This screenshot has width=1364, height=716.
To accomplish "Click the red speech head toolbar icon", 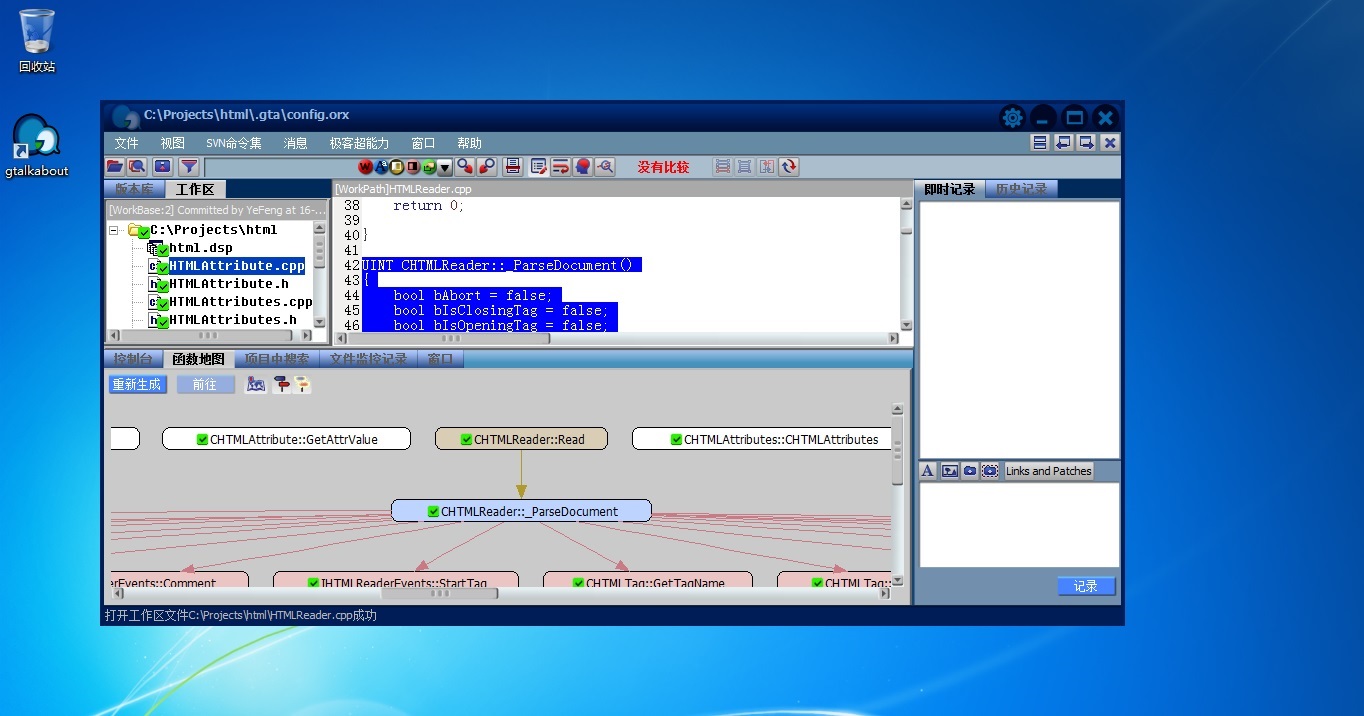I will (x=583, y=167).
